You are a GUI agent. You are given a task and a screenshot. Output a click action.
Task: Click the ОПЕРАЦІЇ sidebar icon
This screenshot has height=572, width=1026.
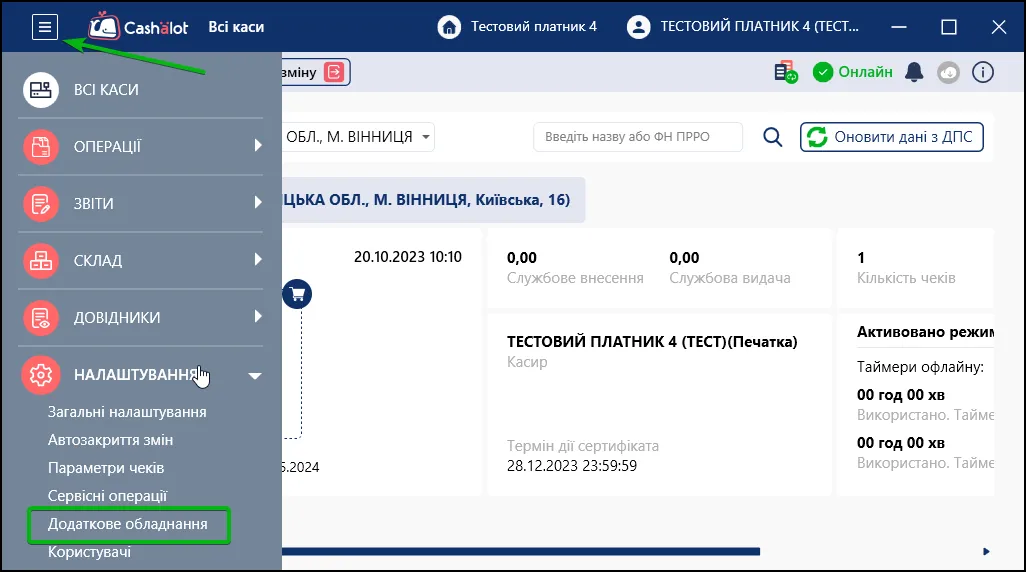click(x=41, y=147)
